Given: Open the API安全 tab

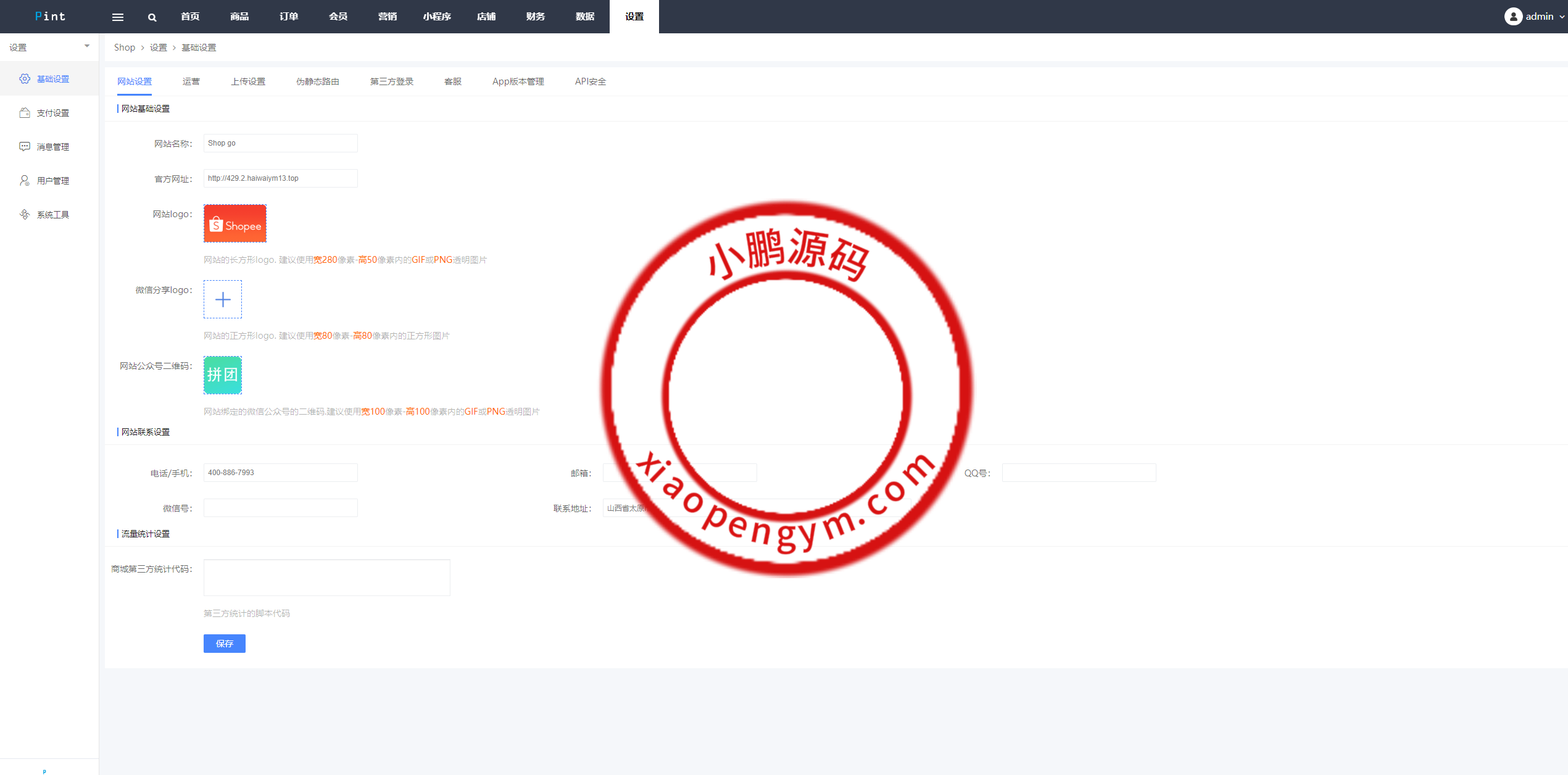Looking at the screenshot, I should click(590, 81).
